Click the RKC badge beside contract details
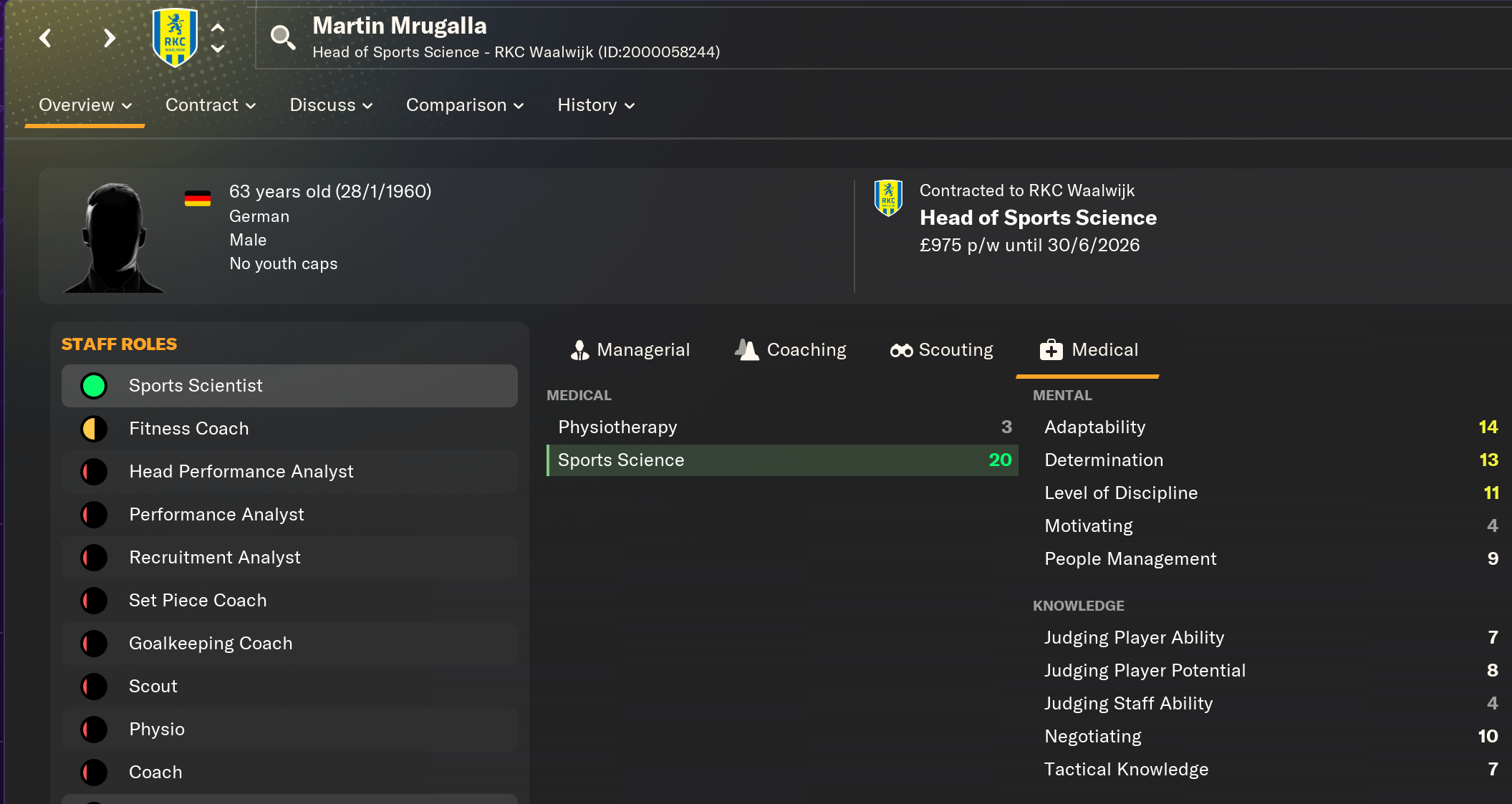Screen dimensions: 1512x804 pos(888,198)
